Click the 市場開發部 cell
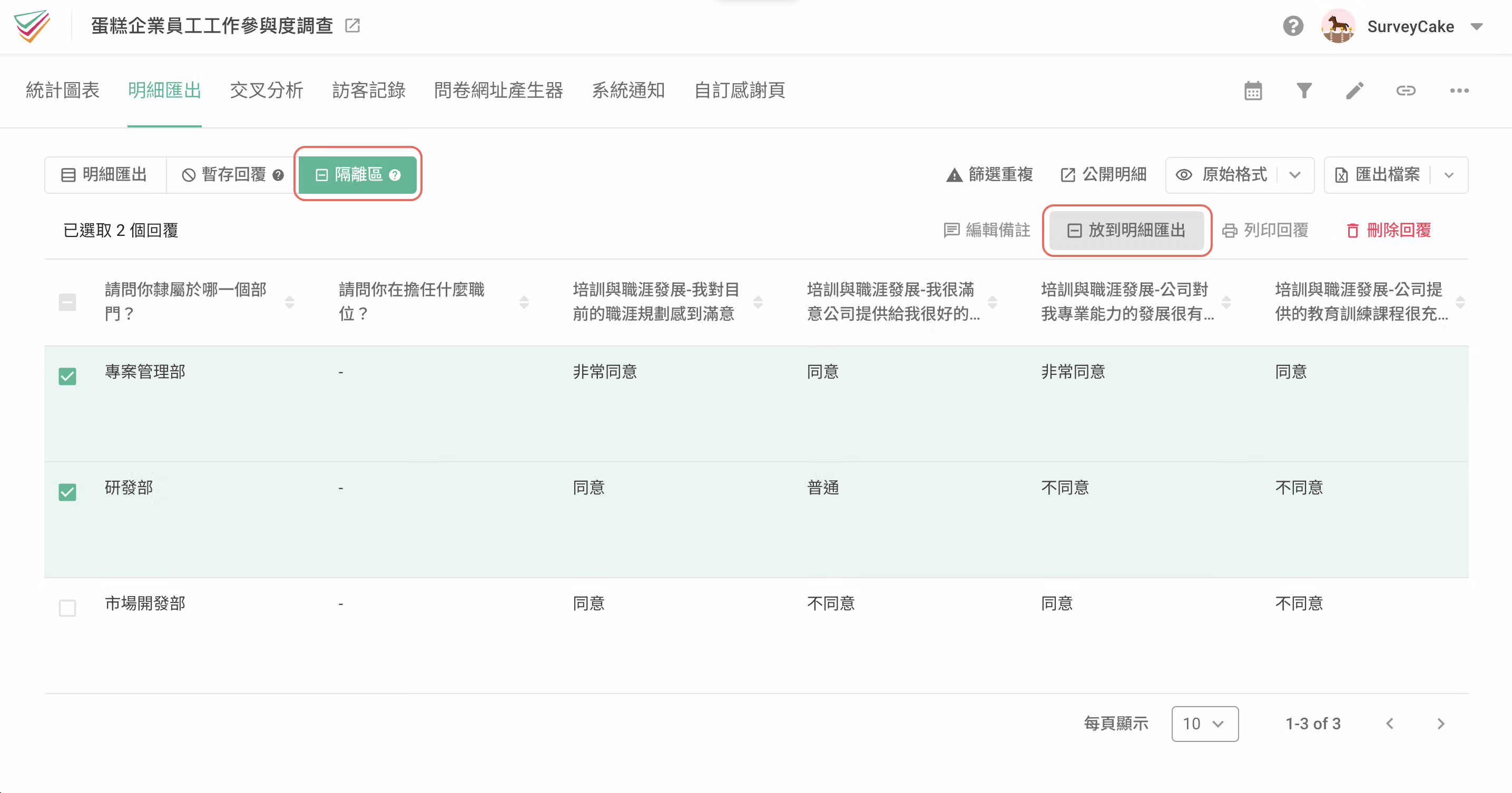Image resolution: width=1512 pixels, height=793 pixels. pos(145,603)
